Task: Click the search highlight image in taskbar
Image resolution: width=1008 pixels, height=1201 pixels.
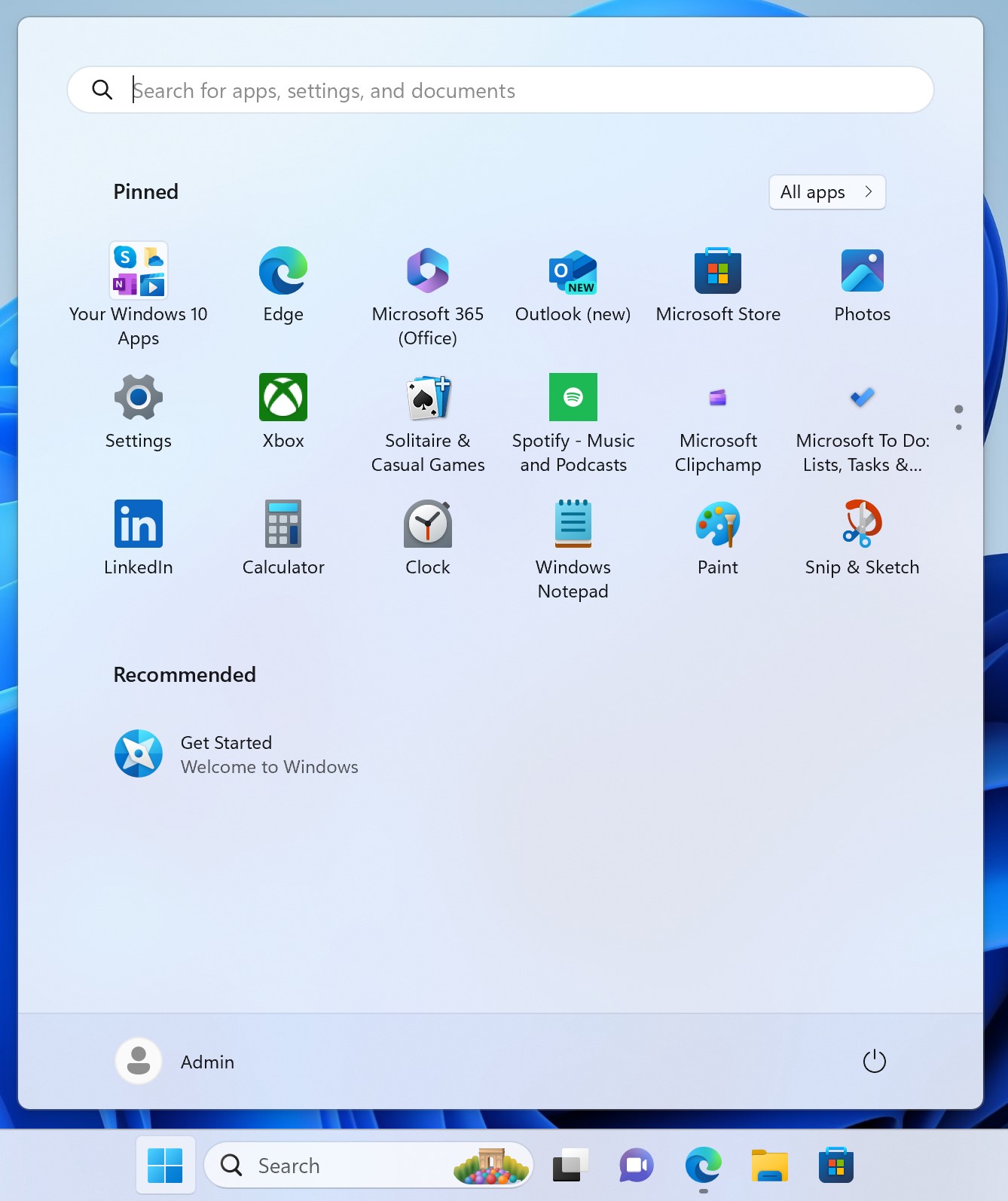Action: click(x=491, y=1166)
